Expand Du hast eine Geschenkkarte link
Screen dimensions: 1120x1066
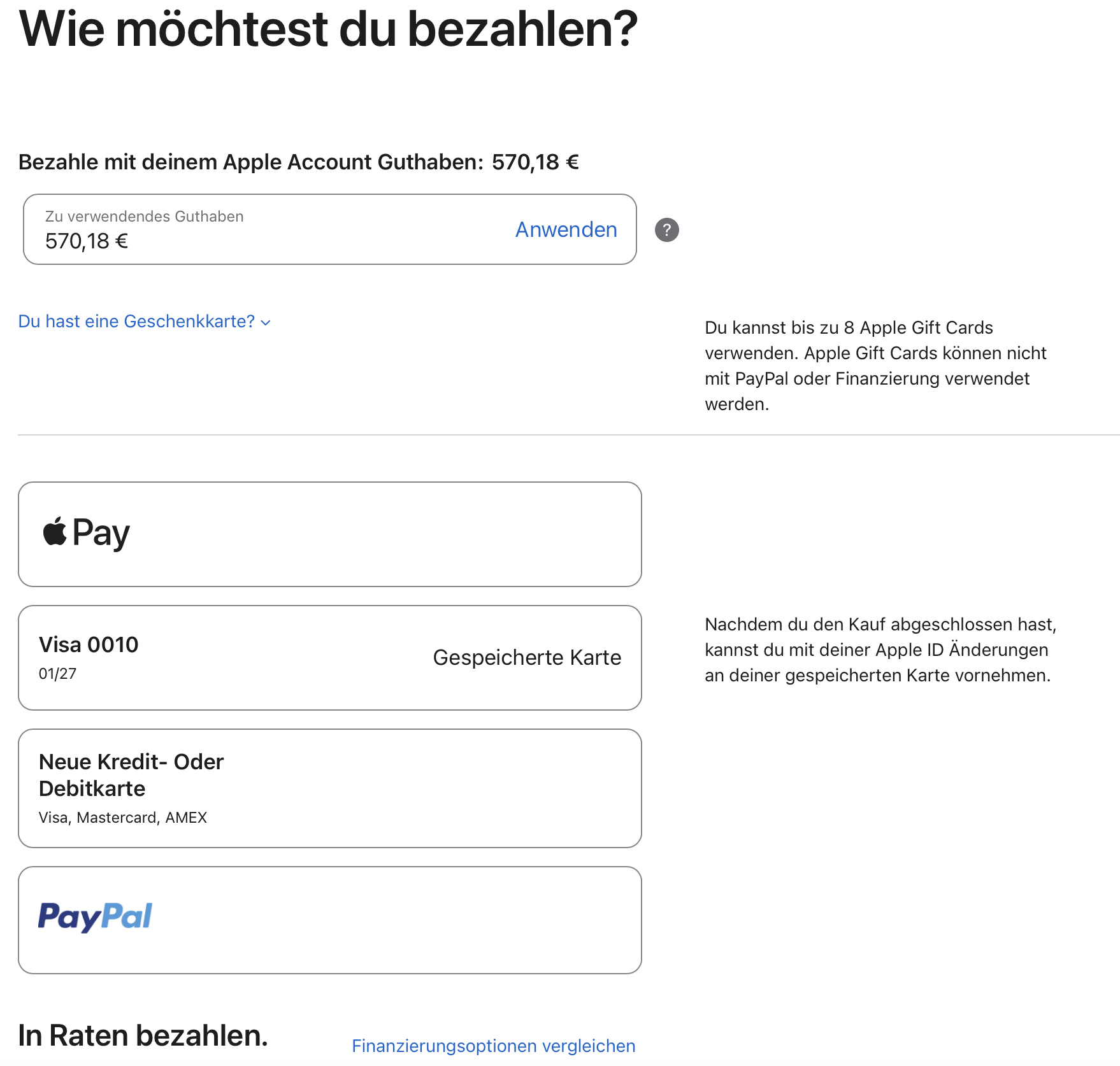pos(145,321)
